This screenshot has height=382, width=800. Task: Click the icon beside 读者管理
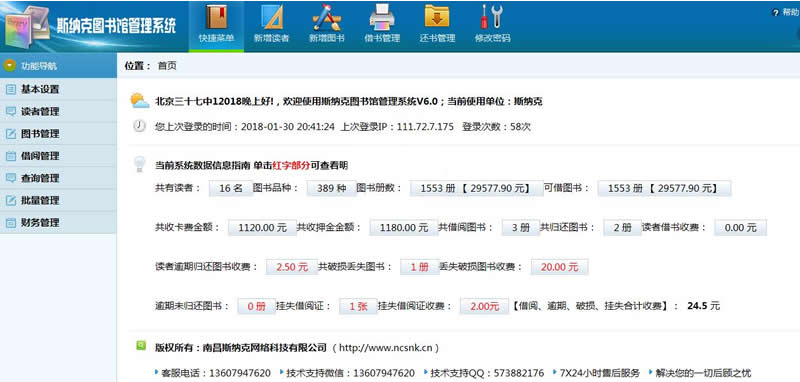point(11,112)
